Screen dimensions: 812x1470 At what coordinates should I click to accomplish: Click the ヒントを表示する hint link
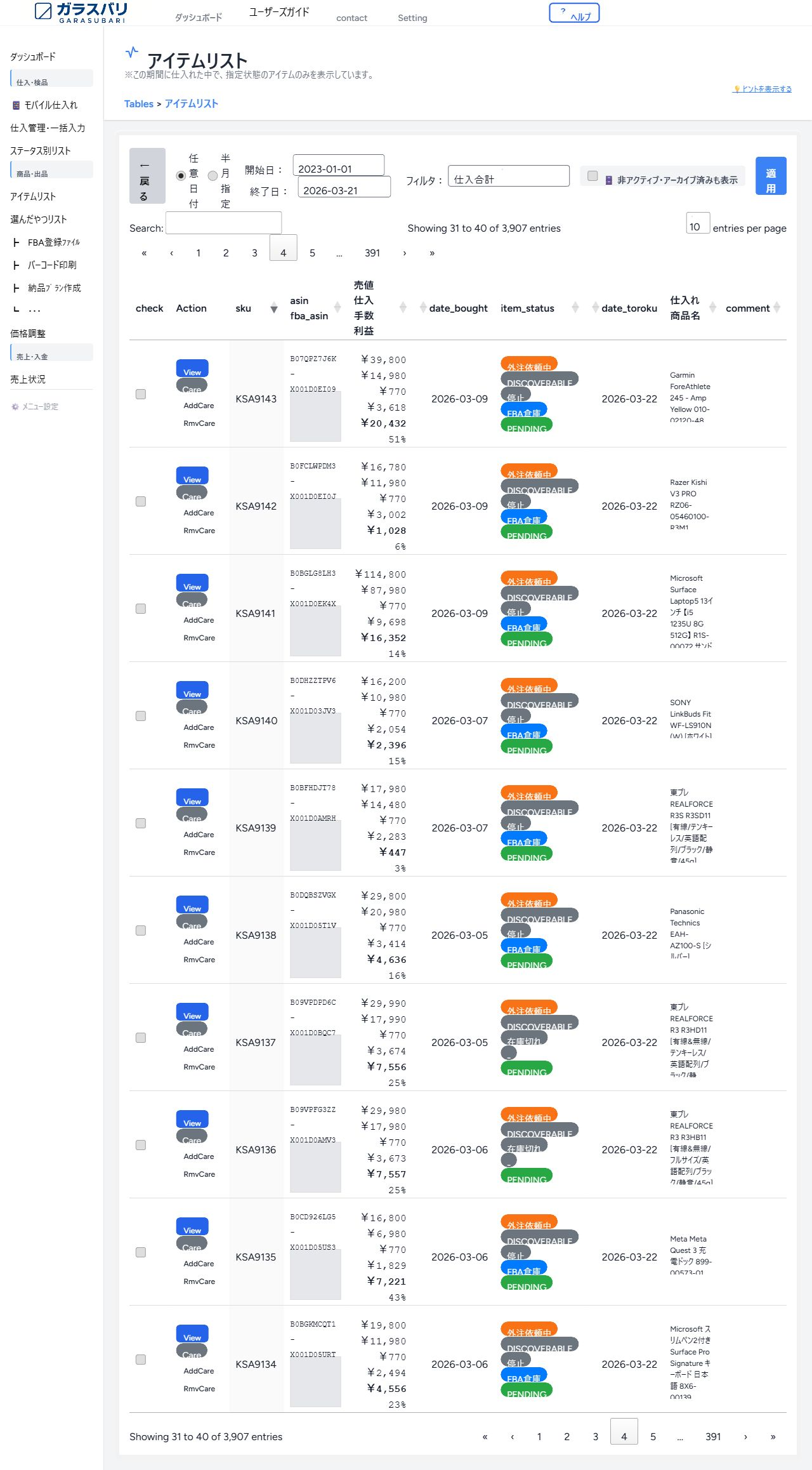click(x=763, y=89)
